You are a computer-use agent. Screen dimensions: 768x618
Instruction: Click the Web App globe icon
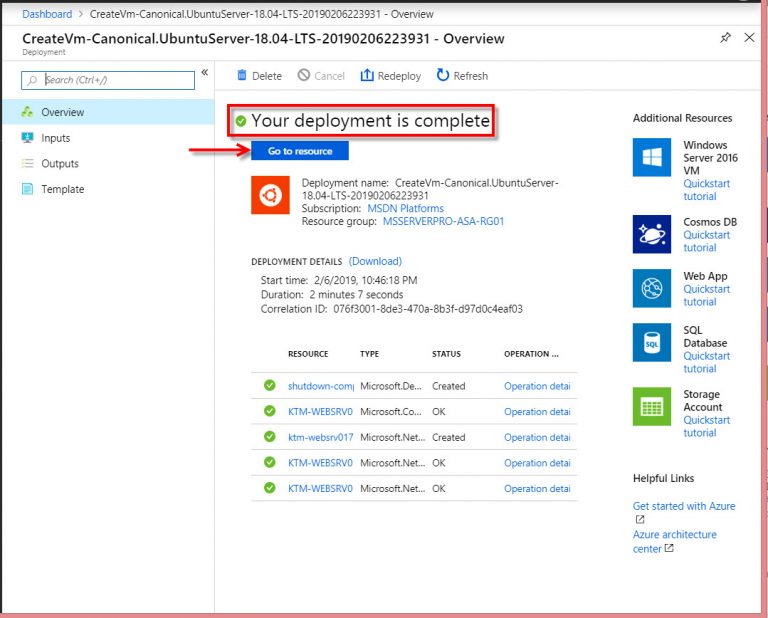(x=652, y=288)
